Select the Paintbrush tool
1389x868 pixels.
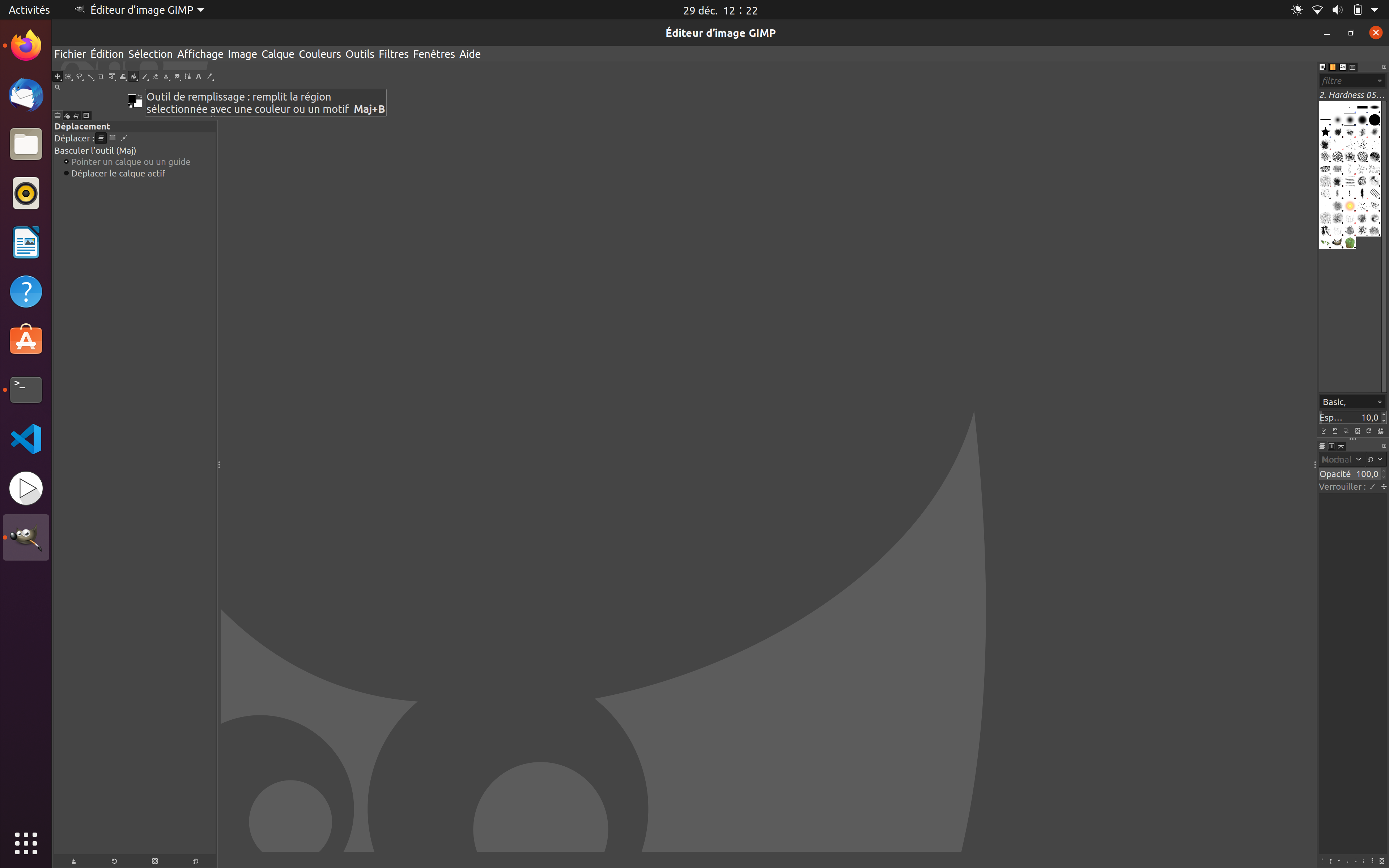(145, 76)
